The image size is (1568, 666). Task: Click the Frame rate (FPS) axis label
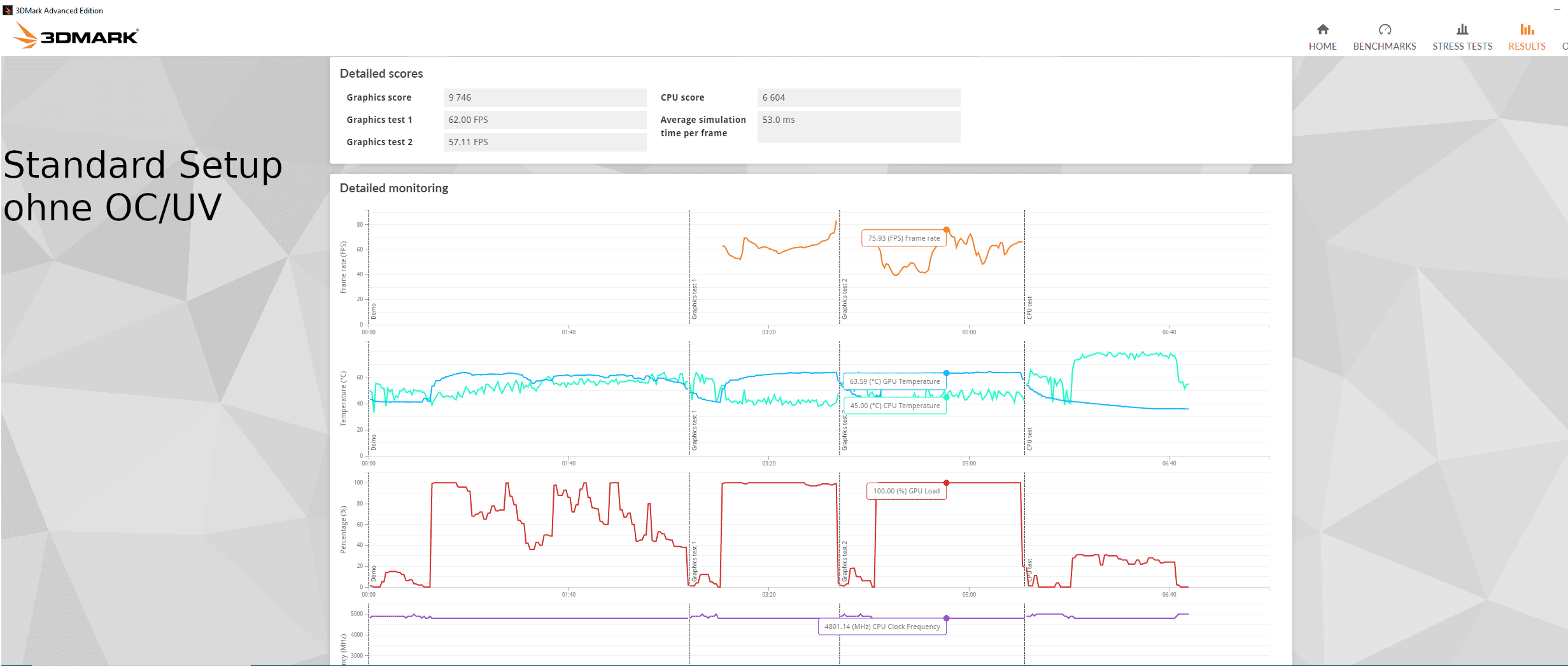tap(343, 267)
